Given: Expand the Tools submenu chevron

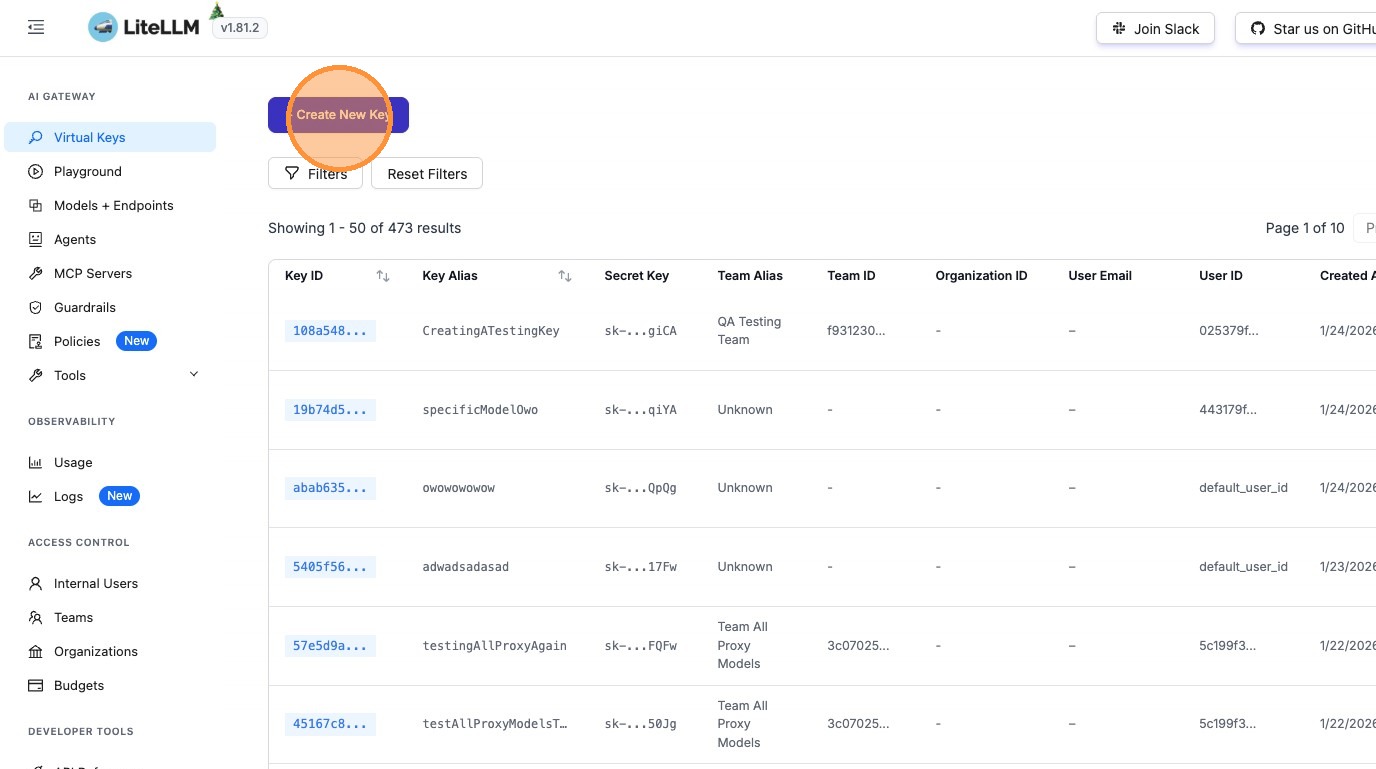Looking at the screenshot, I should [x=194, y=375].
